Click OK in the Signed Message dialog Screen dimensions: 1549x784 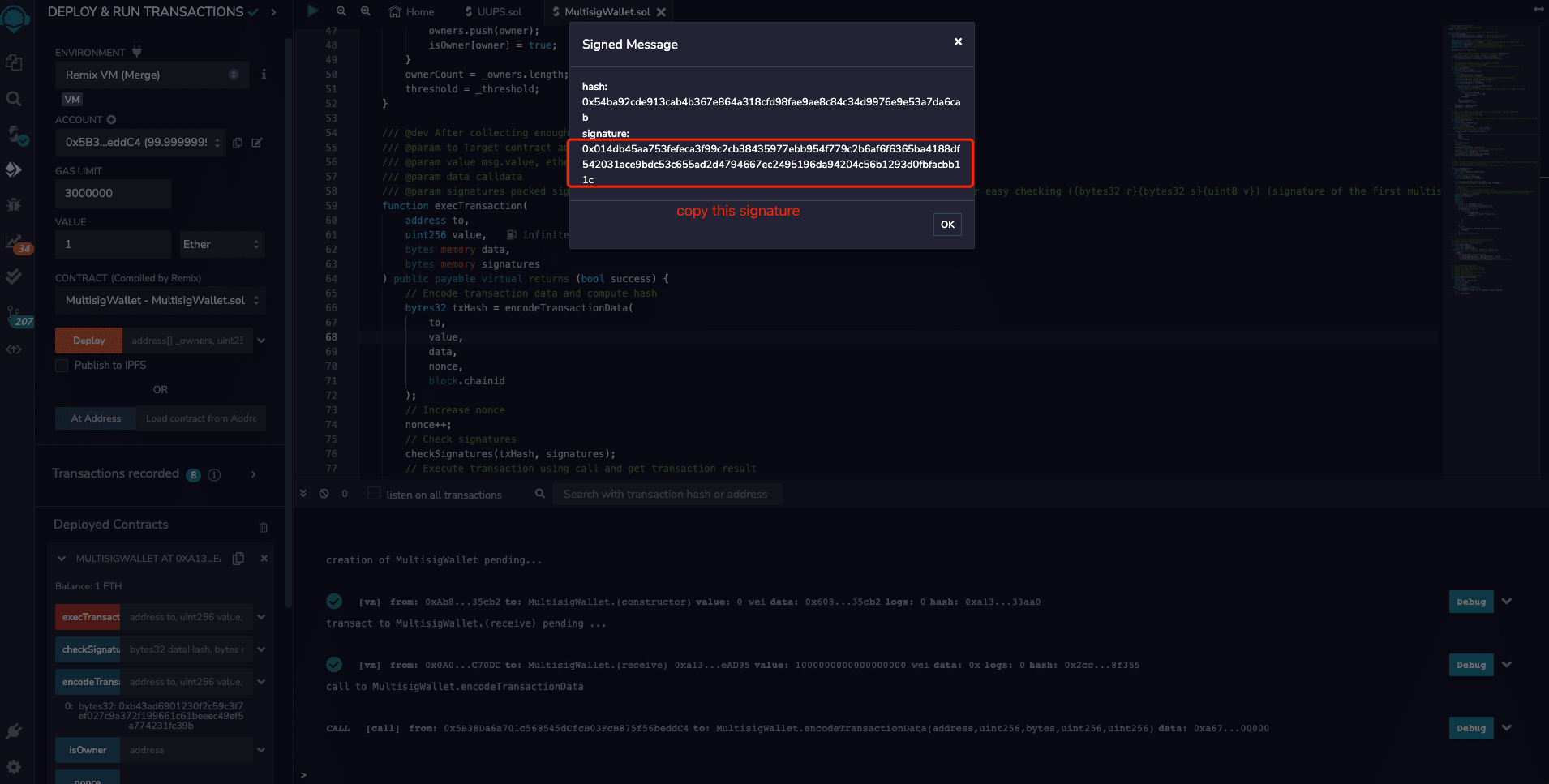coord(947,225)
